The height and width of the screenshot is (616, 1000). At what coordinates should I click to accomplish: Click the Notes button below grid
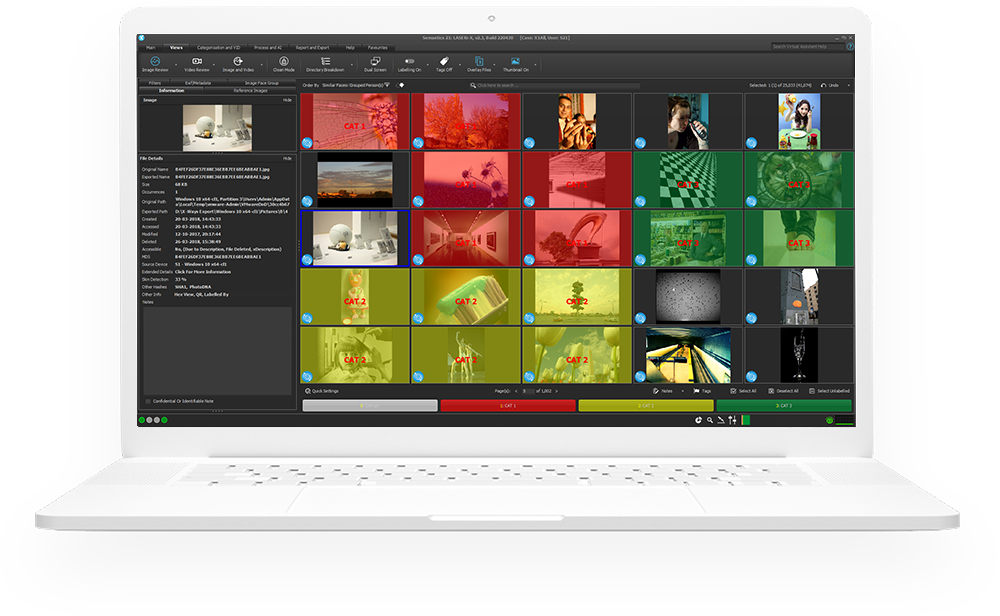point(663,391)
